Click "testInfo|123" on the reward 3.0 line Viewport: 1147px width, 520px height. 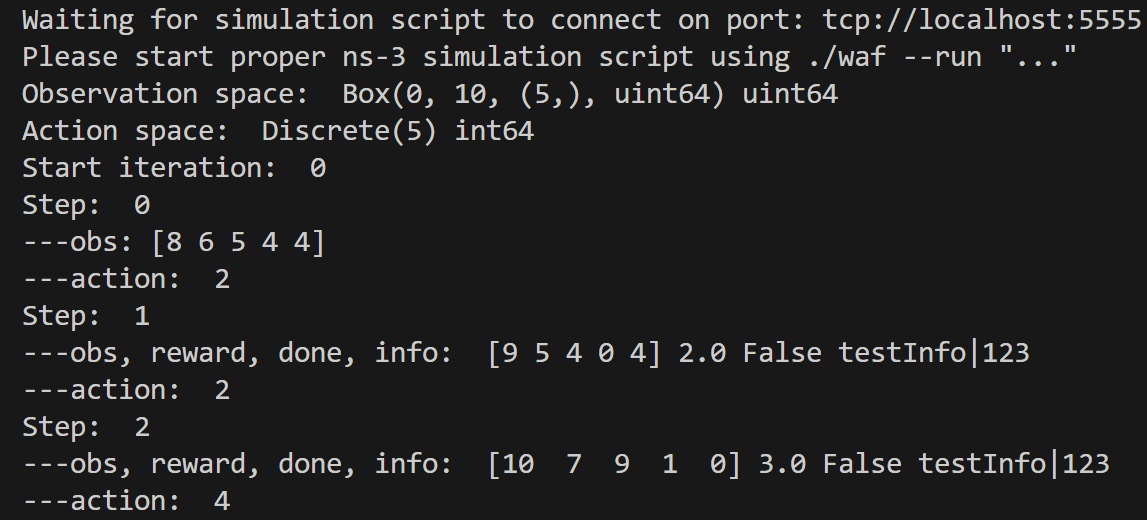(x=1013, y=464)
